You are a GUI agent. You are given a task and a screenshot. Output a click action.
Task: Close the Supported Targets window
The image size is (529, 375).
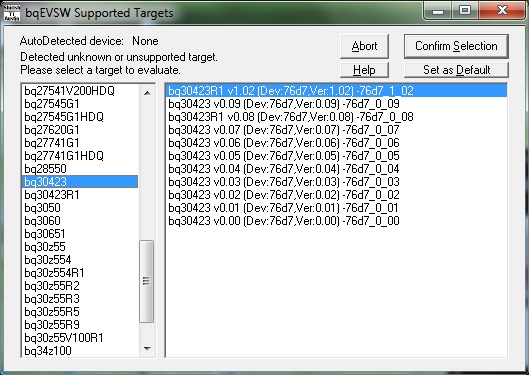[502, 11]
